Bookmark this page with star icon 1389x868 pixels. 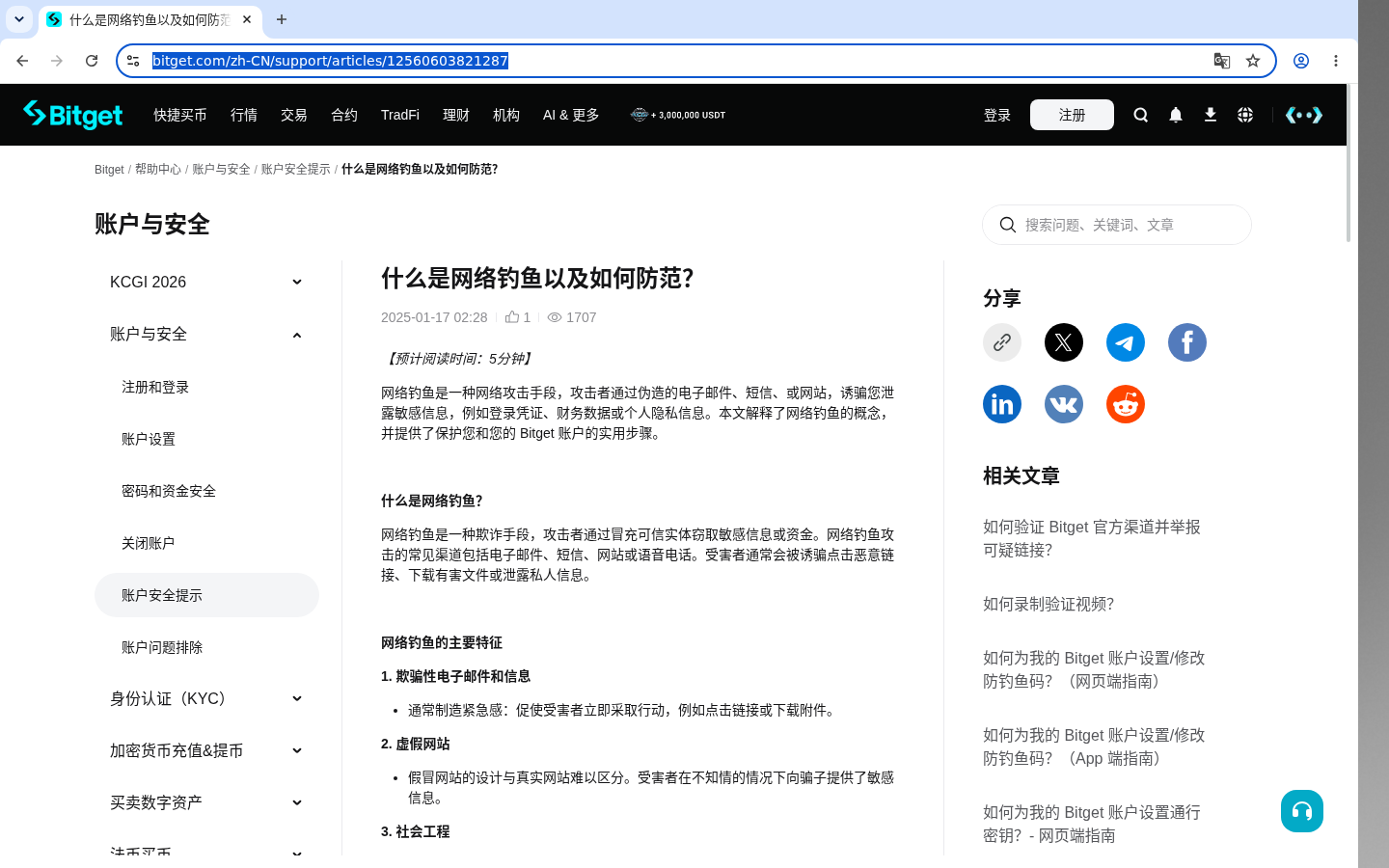click(x=1253, y=61)
